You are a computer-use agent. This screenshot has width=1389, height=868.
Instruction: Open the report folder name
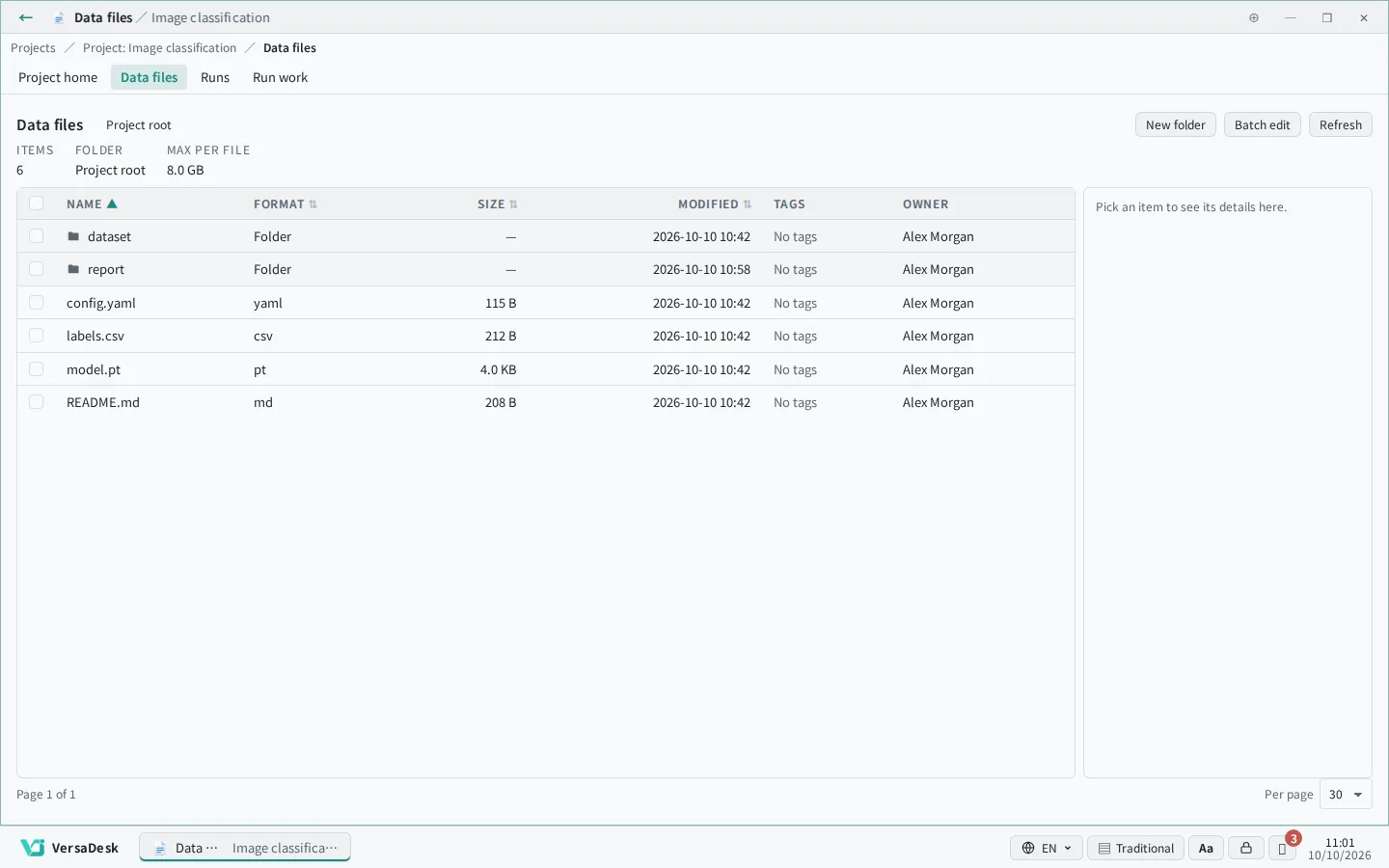(106, 269)
